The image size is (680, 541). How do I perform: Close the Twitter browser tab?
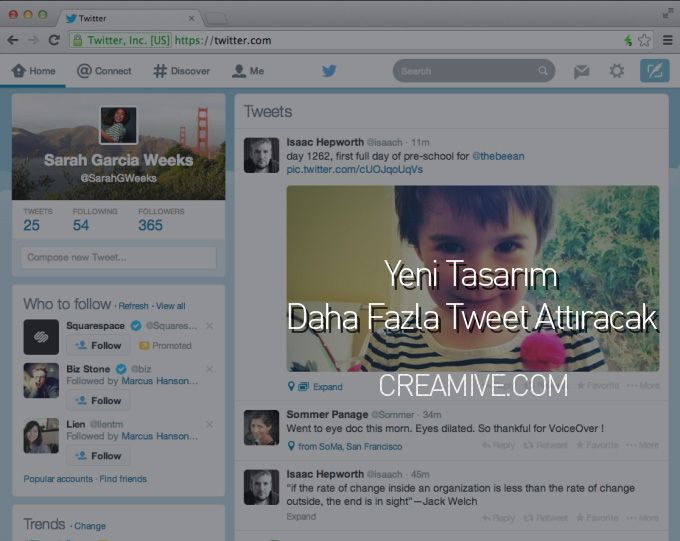point(191,18)
